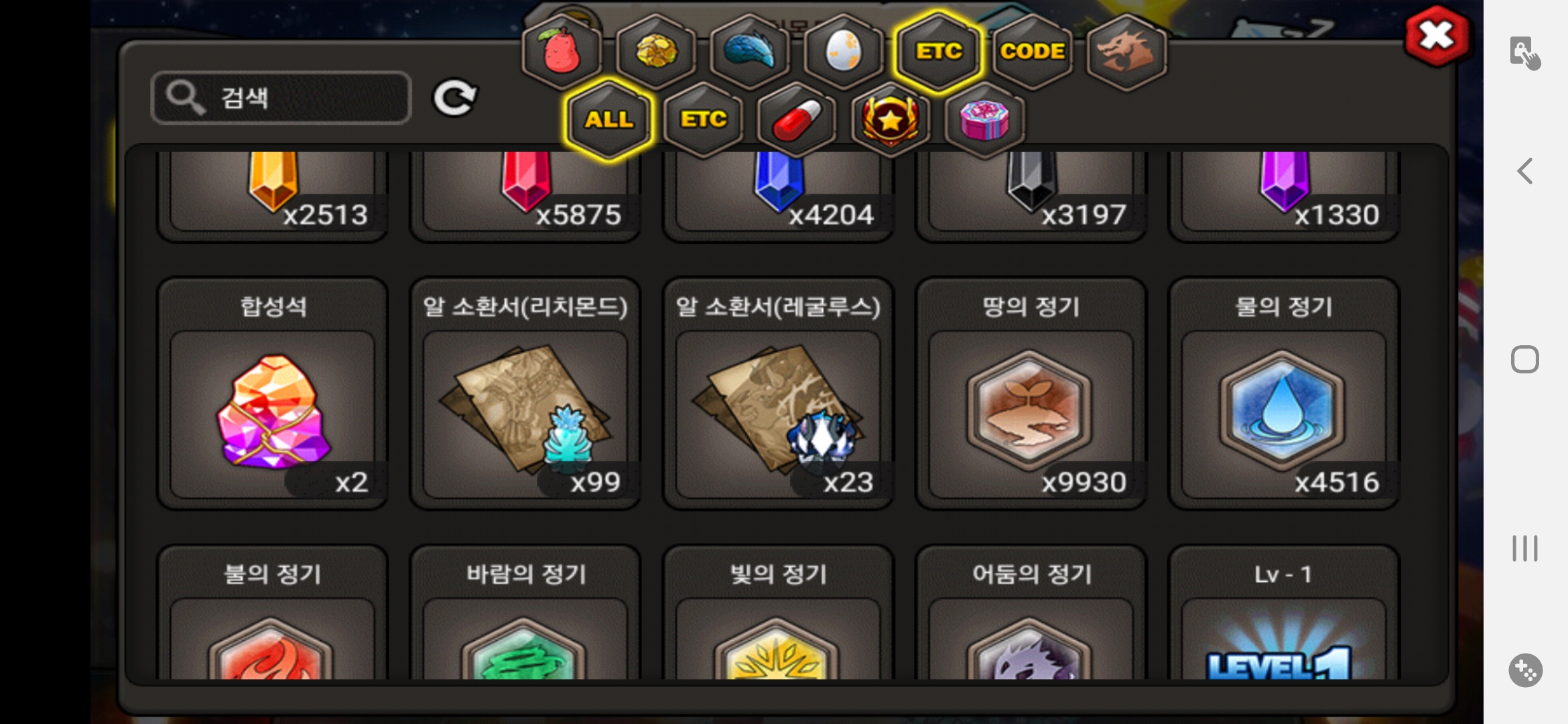
Task: Select the highlighted ETC top category tab
Action: pyautogui.click(x=938, y=52)
